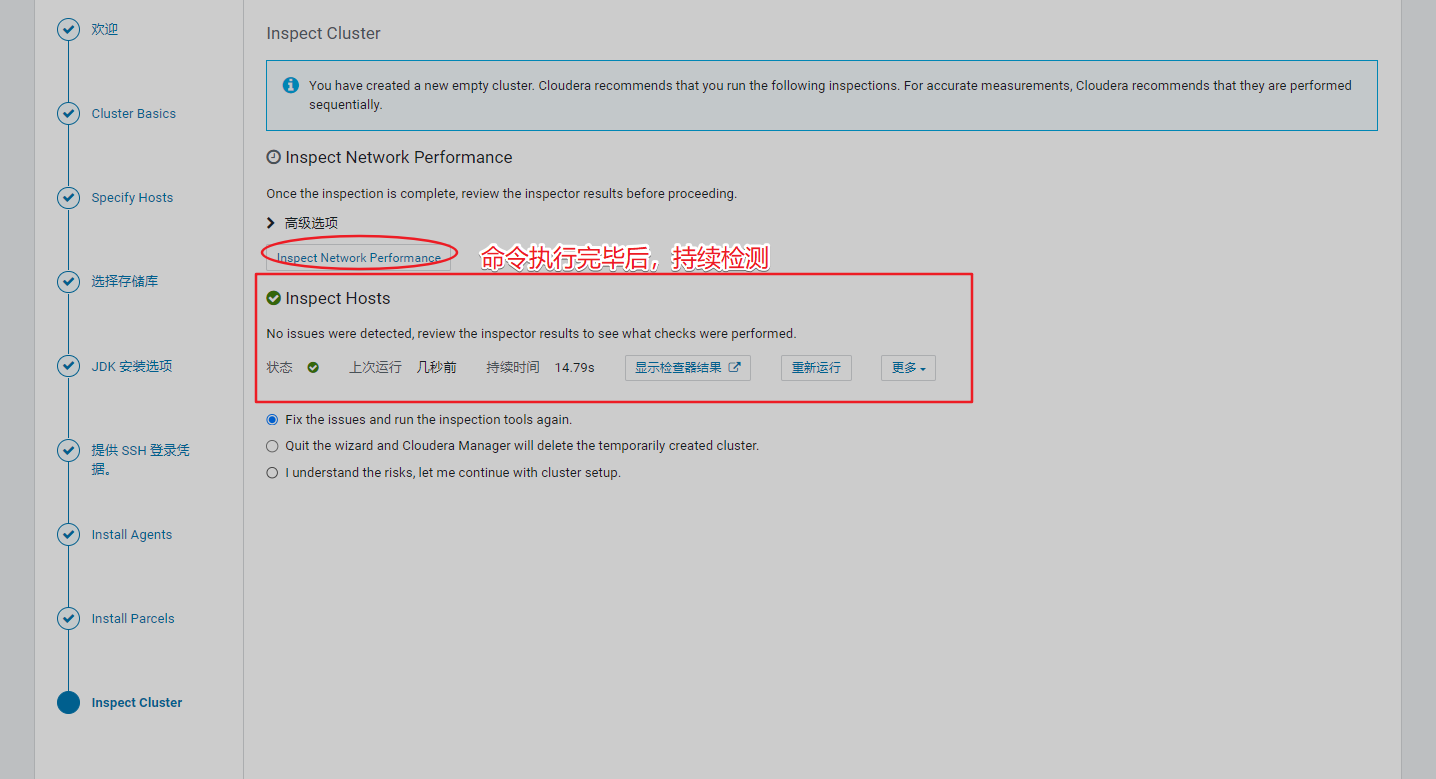The width and height of the screenshot is (1436, 779).
Task: Click the filled circle beside Inspect Cluster step
Action: 68,703
